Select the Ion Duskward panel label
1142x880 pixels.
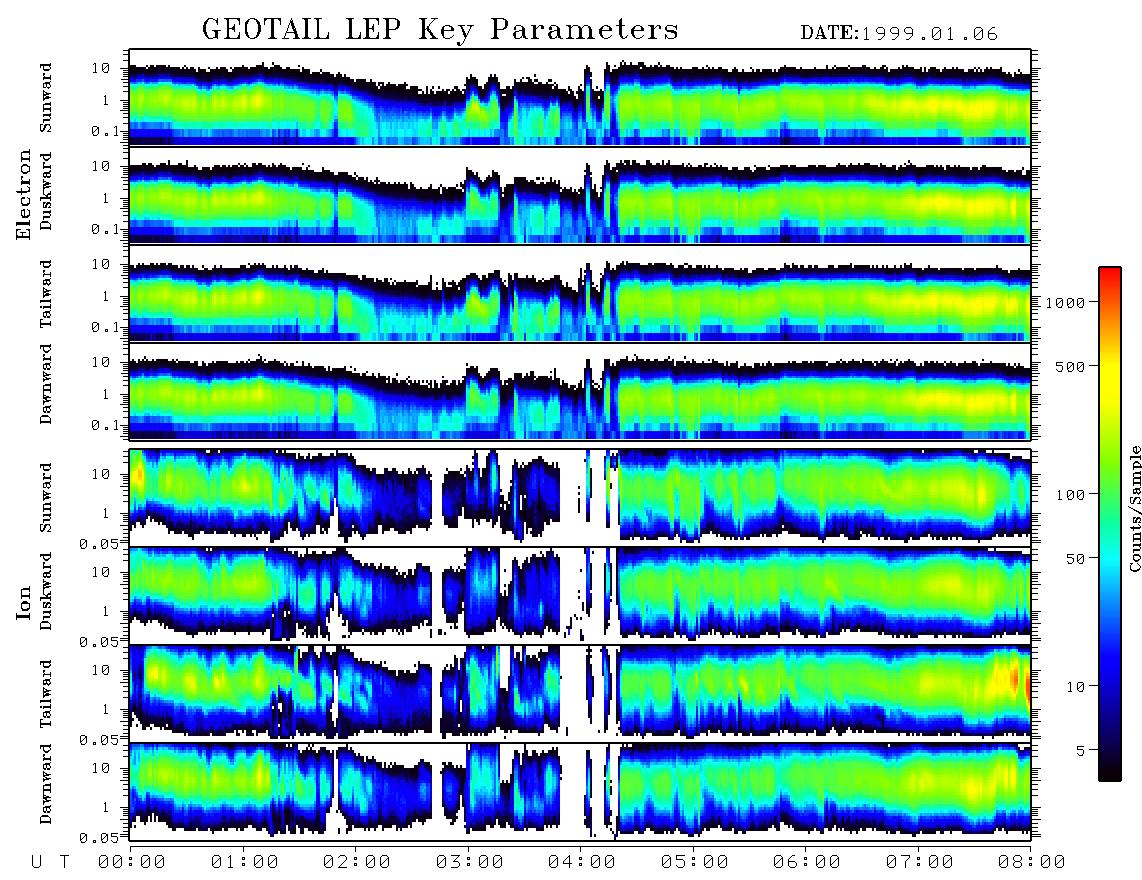[46, 591]
